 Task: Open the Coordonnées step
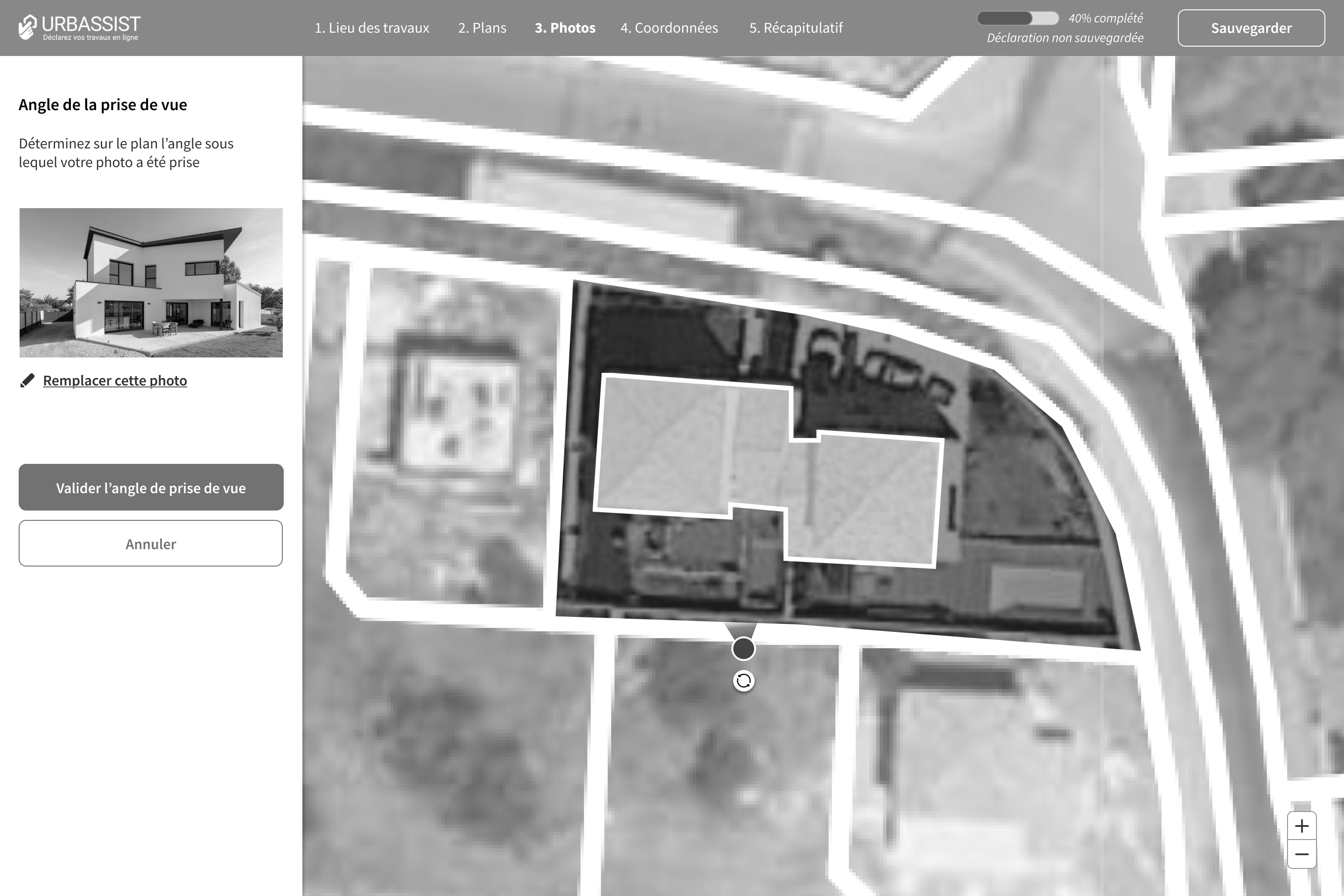click(669, 28)
